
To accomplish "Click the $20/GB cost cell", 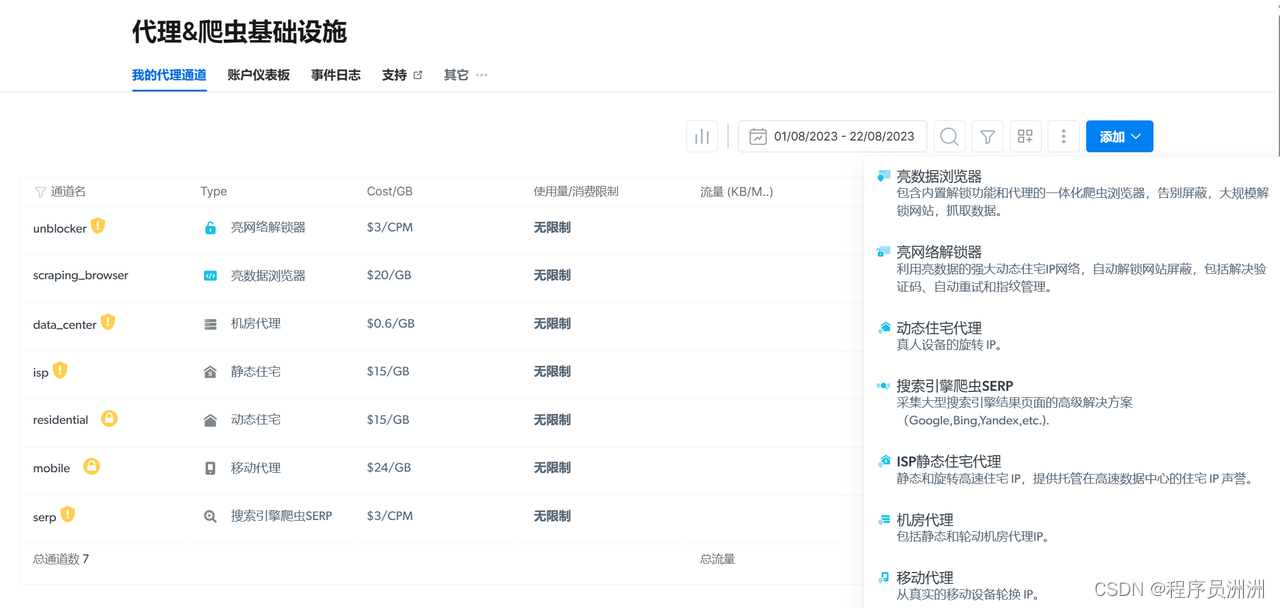I will (389, 275).
